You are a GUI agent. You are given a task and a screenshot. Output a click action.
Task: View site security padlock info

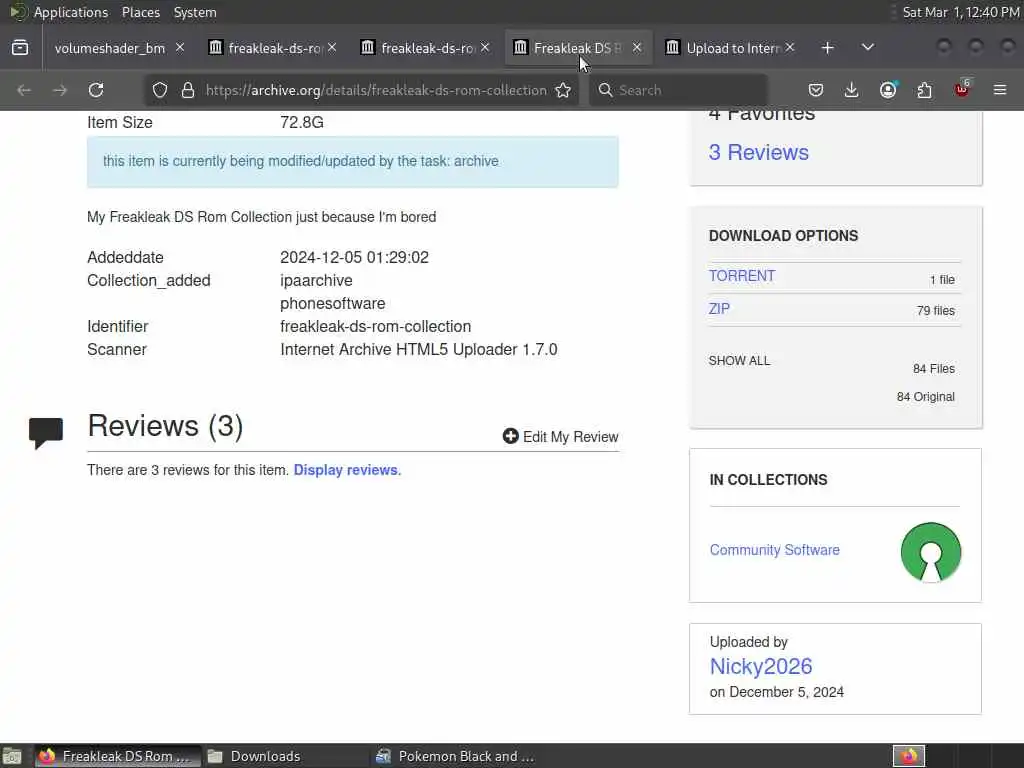click(x=188, y=90)
